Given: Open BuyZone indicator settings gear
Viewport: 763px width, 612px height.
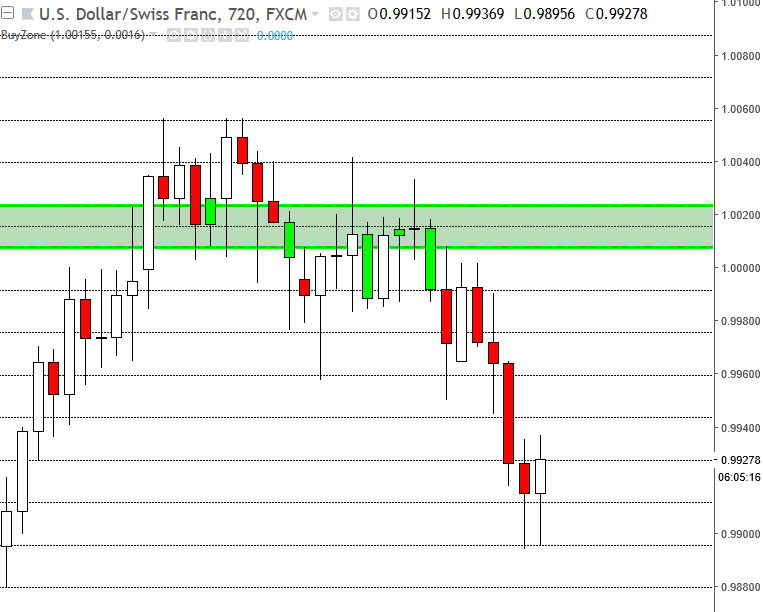Looking at the screenshot, I should click(x=191, y=35).
